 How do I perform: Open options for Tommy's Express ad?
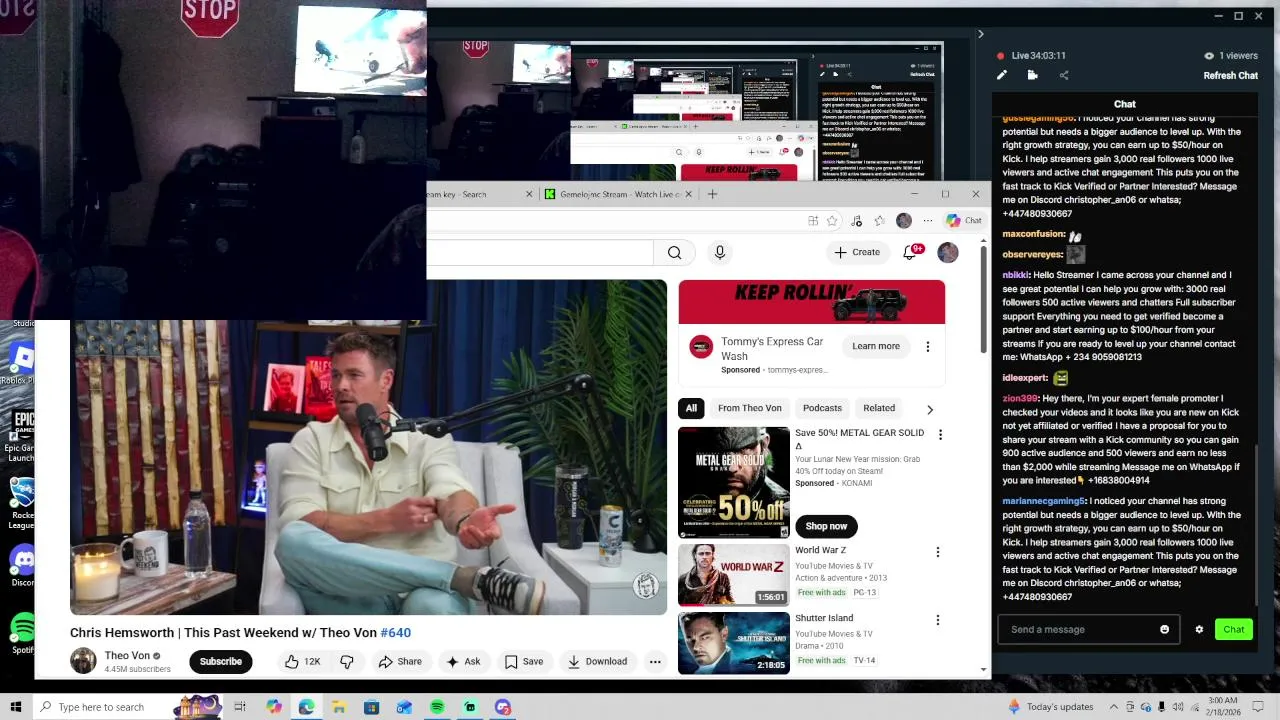pos(927,346)
